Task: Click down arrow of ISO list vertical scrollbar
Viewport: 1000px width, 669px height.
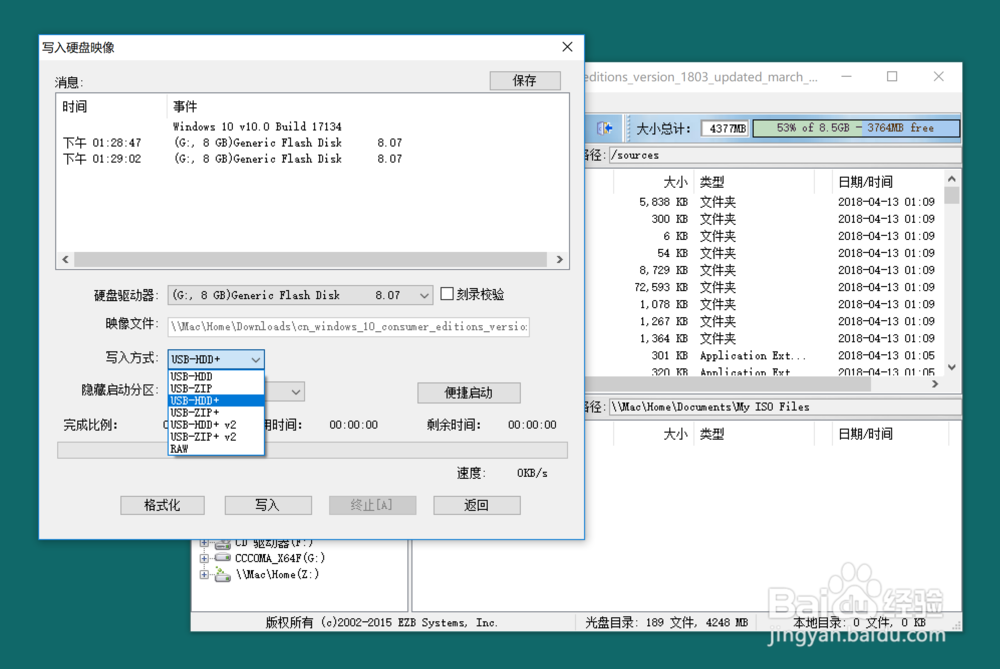Action: (x=952, y=367)
